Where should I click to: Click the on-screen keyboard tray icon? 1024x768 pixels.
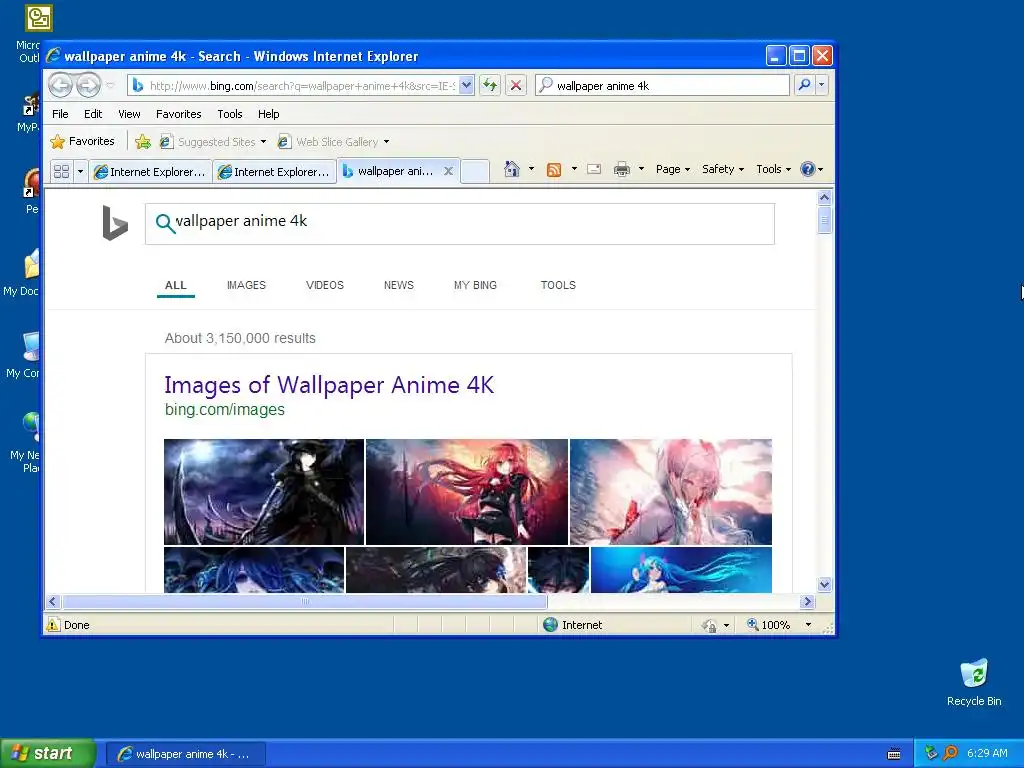point(894,754)
